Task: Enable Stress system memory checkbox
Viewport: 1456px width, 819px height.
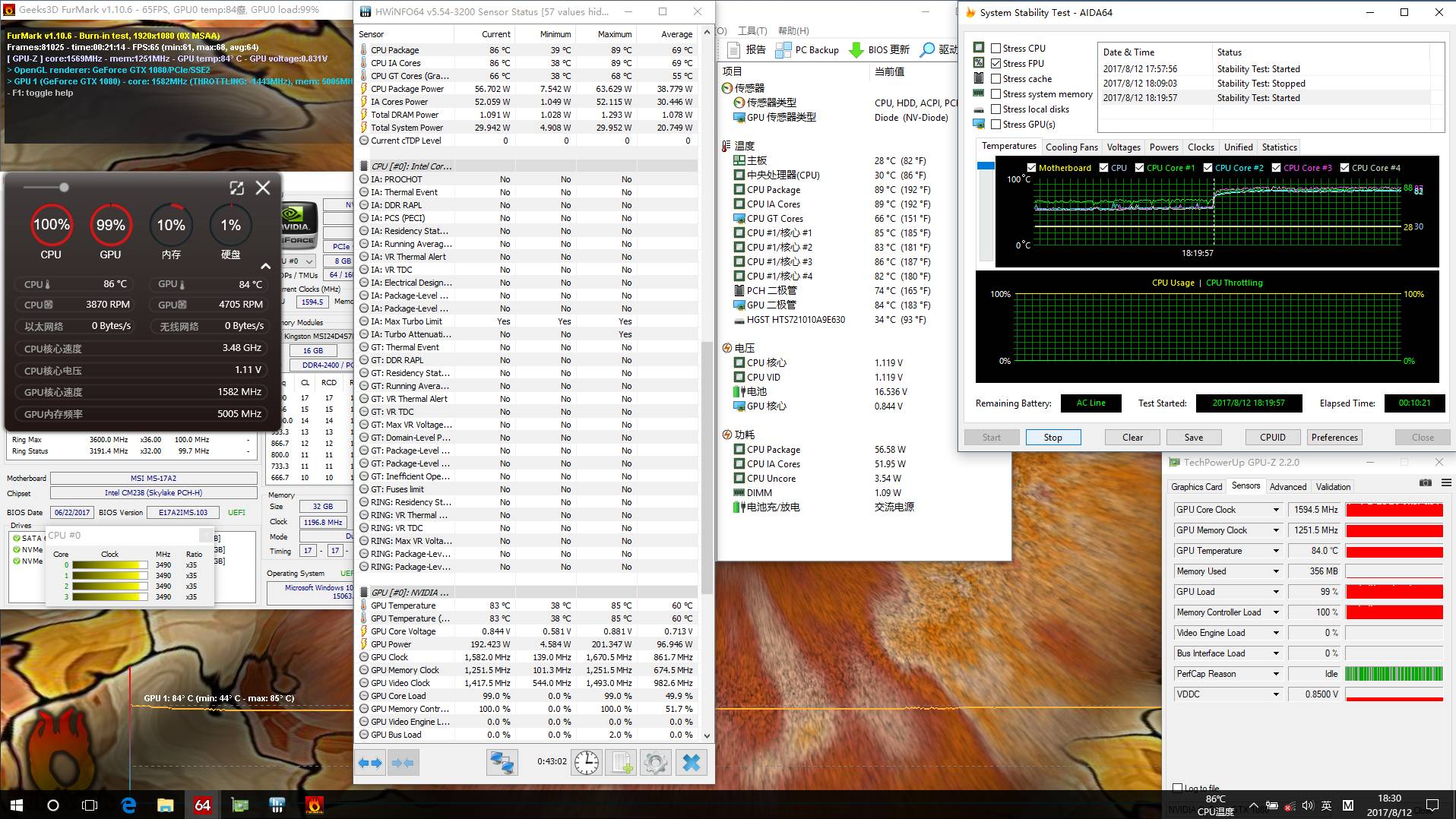Action: (995, 93)
